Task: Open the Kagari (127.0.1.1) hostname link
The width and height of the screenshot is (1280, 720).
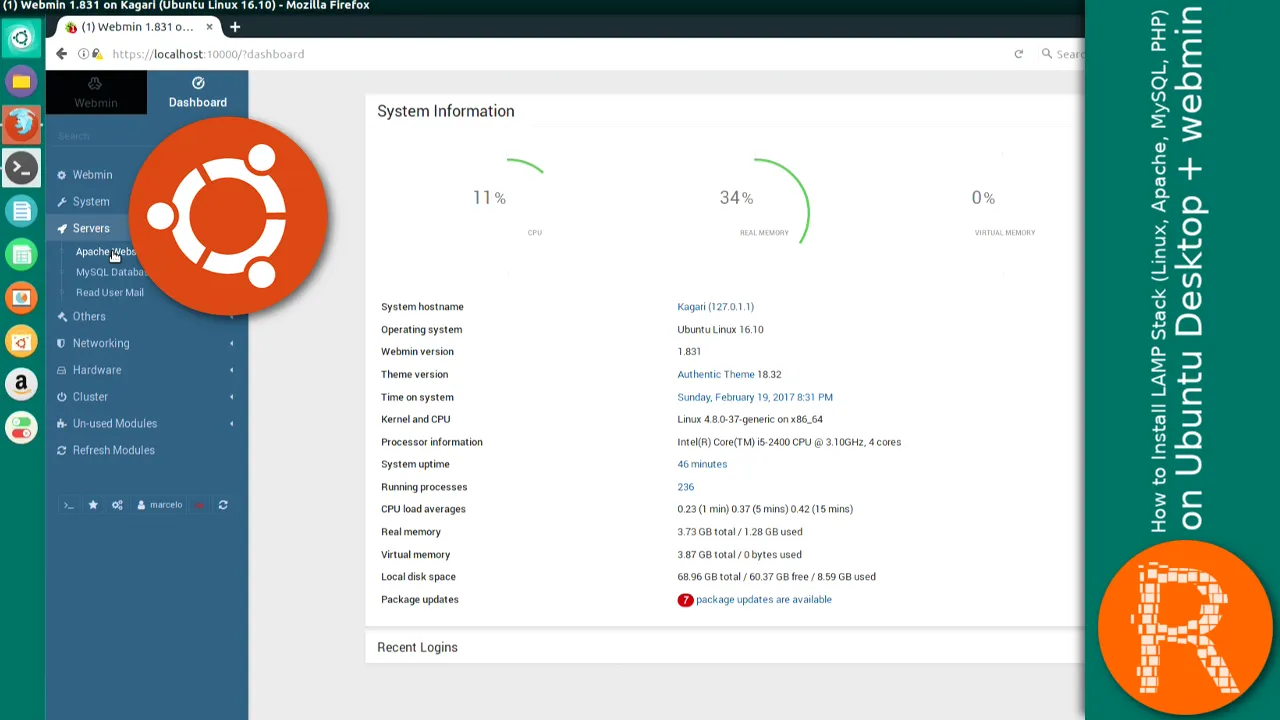Action: [715, 307]
